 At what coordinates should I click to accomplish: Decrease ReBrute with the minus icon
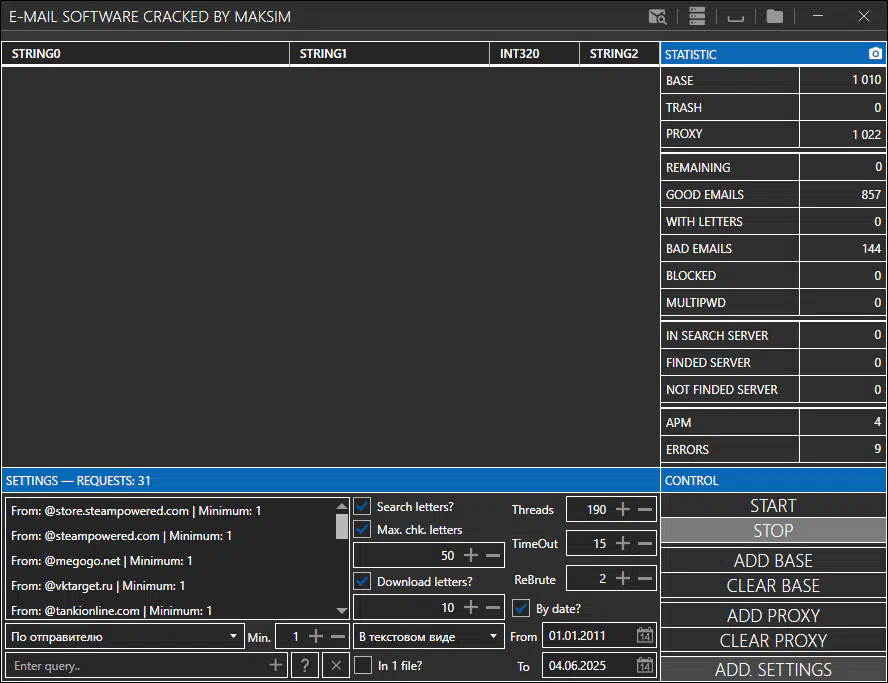pyautogui.click(x=645, y=578)
